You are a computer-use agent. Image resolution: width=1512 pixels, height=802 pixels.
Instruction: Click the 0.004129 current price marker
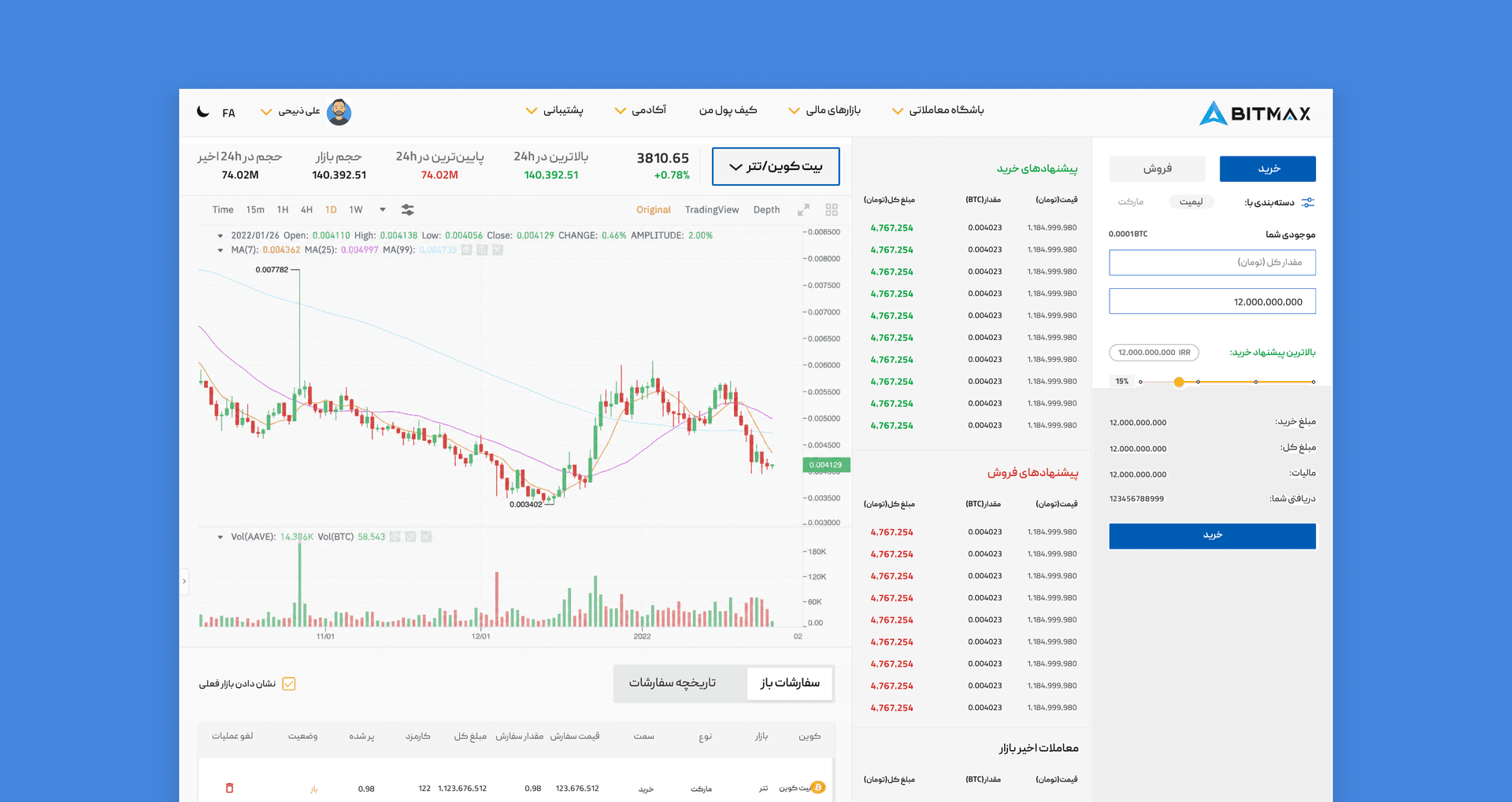(826, 464)
